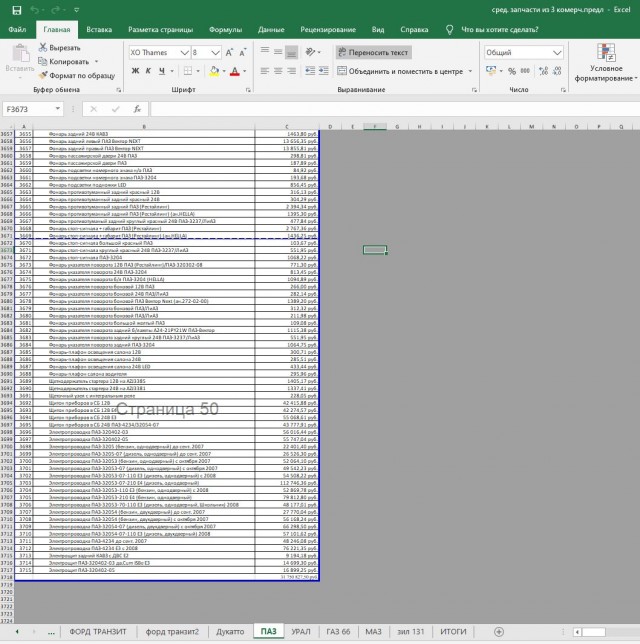Click the decrease font size icon

click(x=243, y=53)
